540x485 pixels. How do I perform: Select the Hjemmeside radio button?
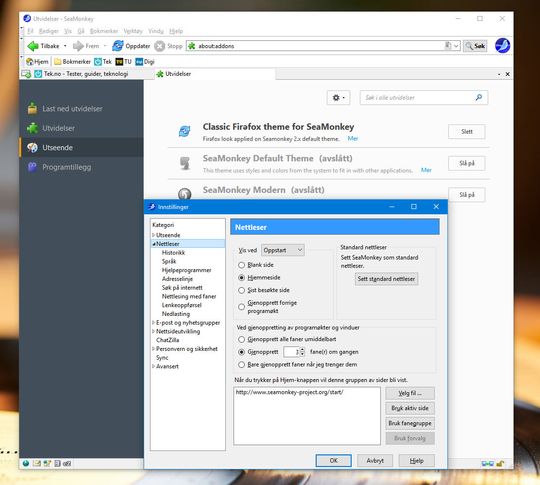tap(241, 278)
